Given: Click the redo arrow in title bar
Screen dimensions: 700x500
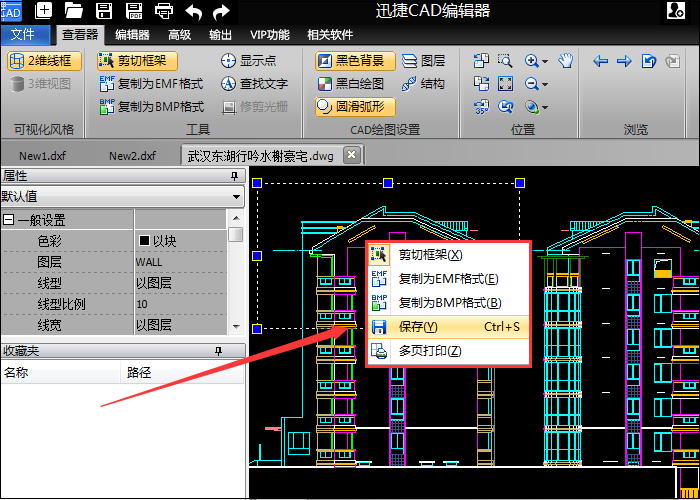Looking at the screenshot, I should tap(221, 12).
